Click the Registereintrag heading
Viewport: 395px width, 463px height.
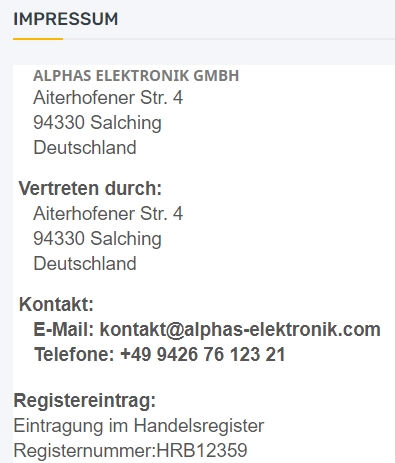point(85,400)
